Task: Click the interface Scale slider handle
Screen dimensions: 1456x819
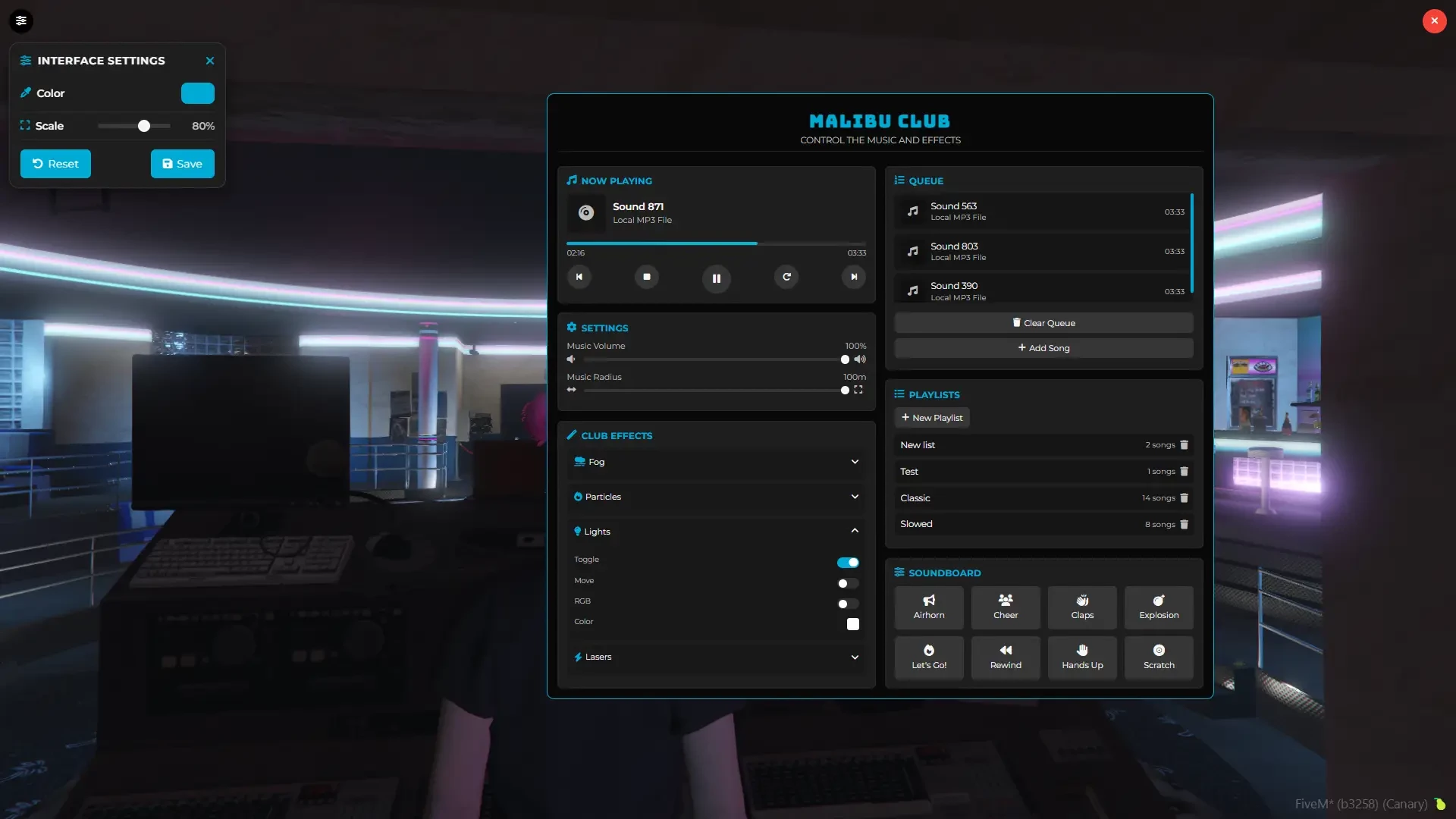Action: click(144, 126)
